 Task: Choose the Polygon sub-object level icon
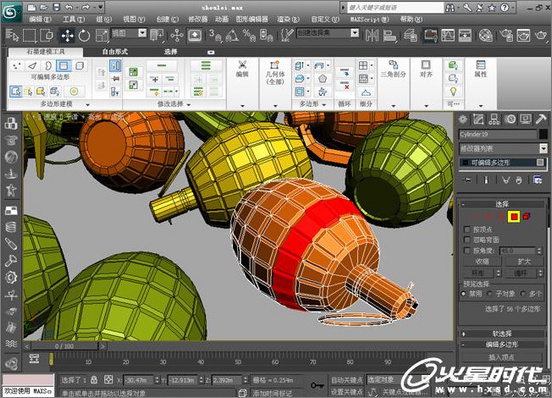[x=514, y=216]
